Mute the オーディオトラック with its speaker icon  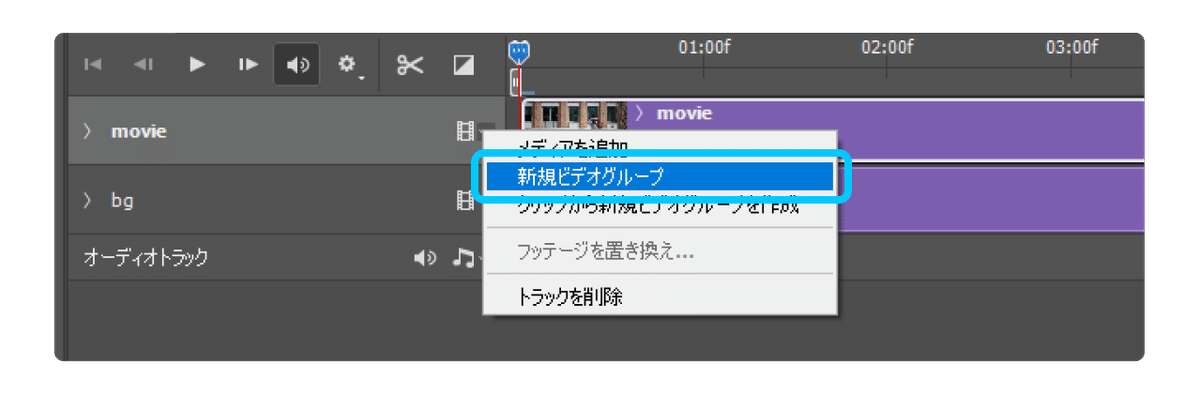pyautogui.click(x=425, y=258)
